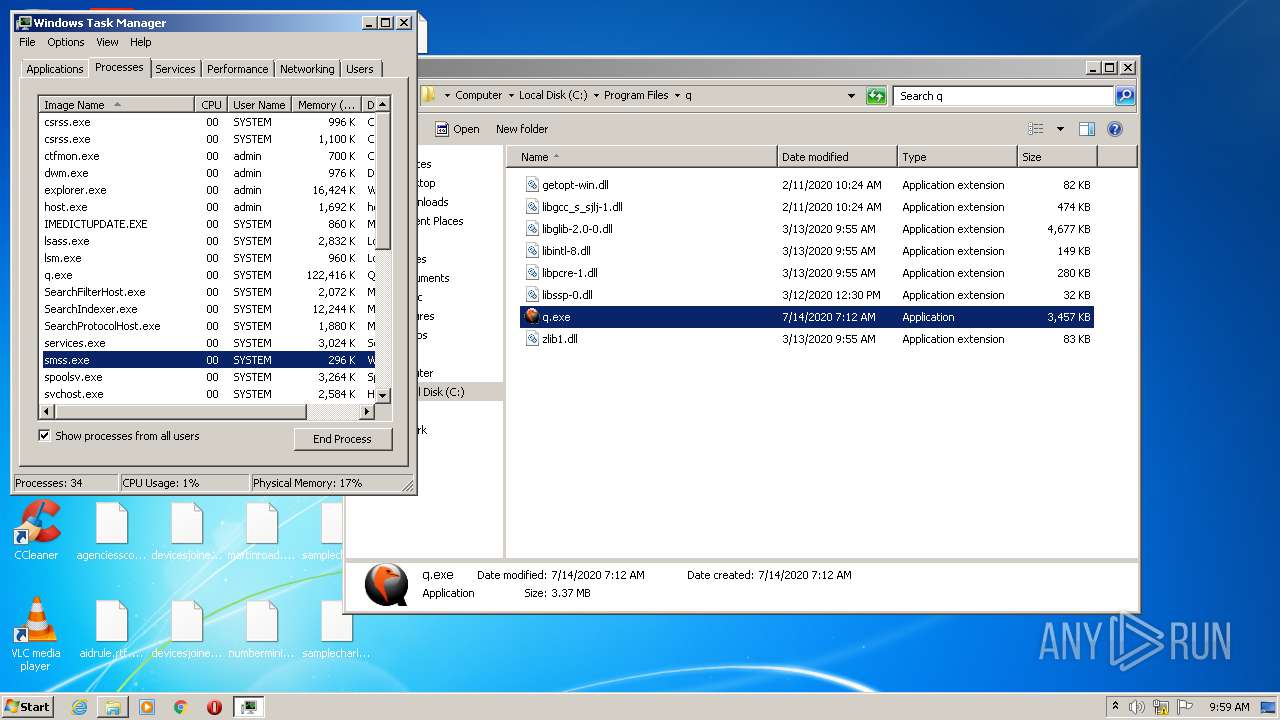Open Chrome from taskbar
The height and width of the screenshot is (720, 1280).
tap(181, 707)
